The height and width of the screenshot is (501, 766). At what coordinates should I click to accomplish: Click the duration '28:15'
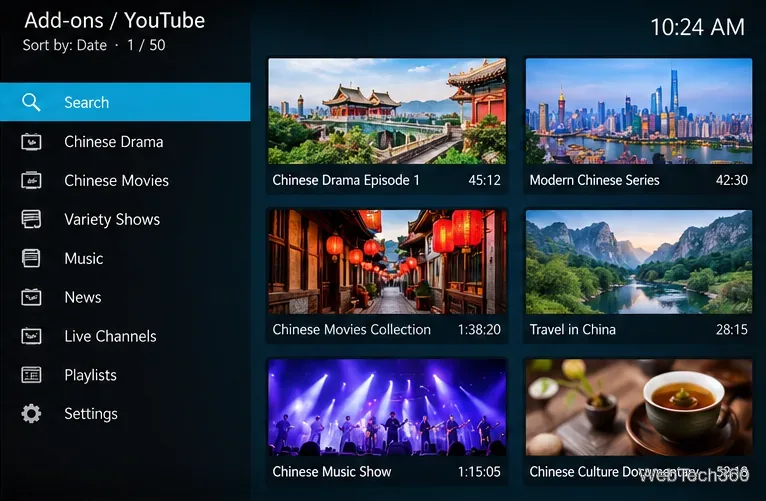click(732, 330)
